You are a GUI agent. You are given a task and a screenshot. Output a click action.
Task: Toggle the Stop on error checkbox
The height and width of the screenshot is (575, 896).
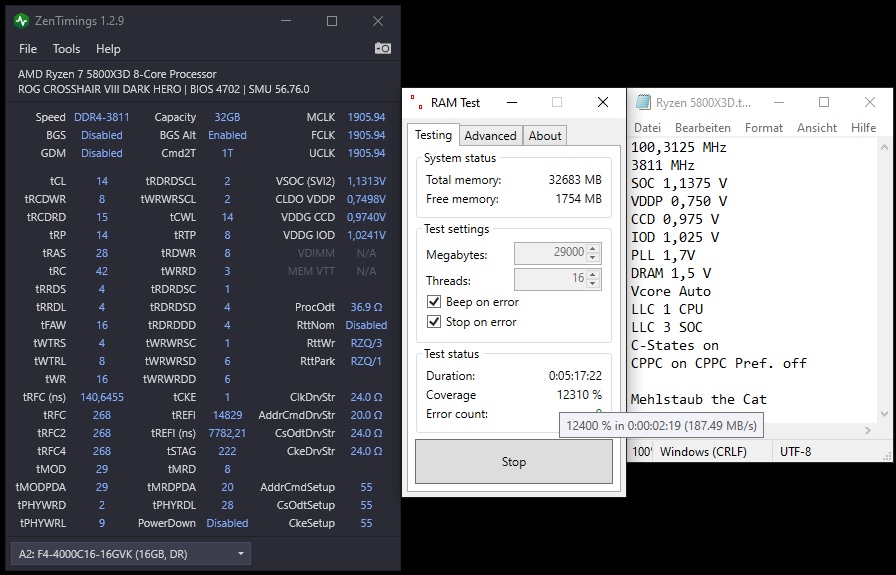pos(434,322)
